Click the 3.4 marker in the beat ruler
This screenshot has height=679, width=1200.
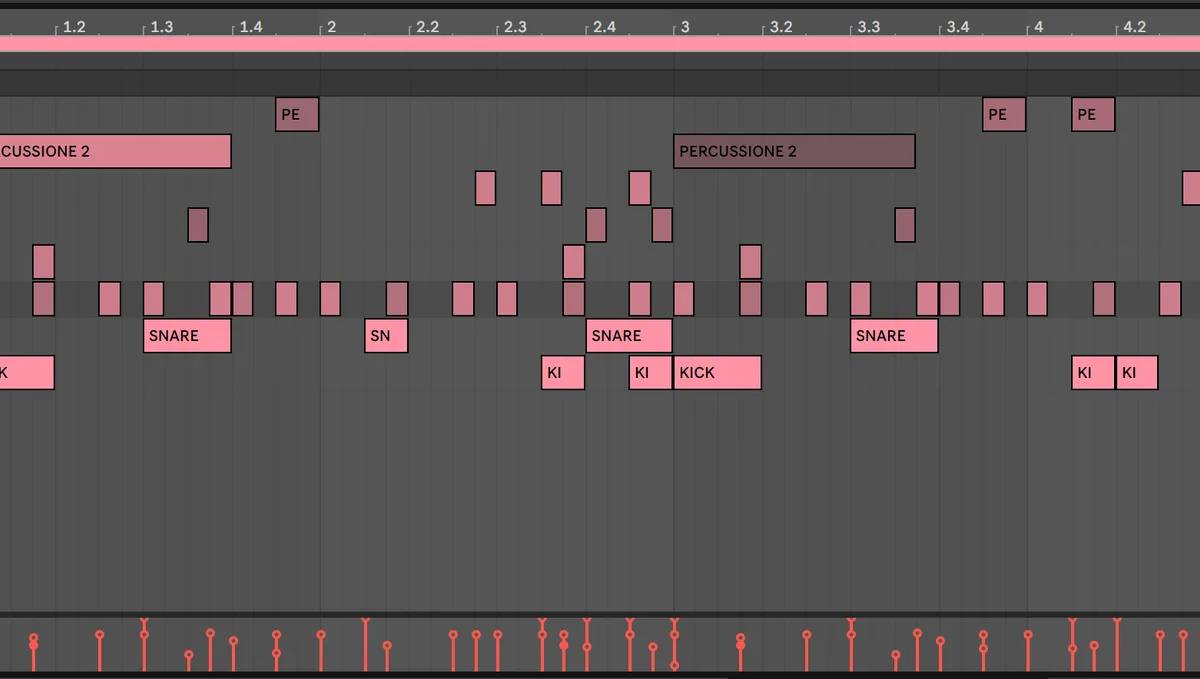tap(958, 27)
